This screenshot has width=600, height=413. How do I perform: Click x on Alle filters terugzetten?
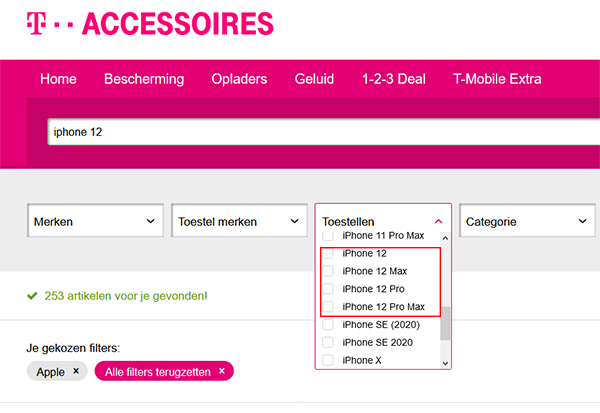pyautogui.click(x=222, y=371)
